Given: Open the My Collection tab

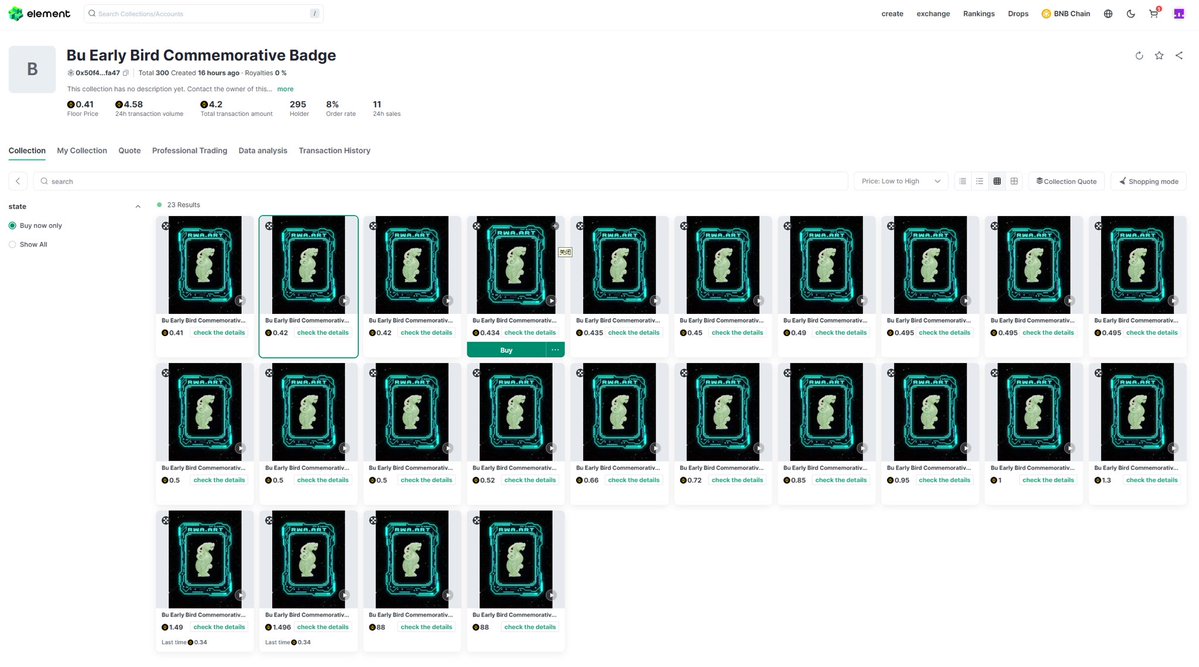Looking at the screenshot, I should (82, 151).
